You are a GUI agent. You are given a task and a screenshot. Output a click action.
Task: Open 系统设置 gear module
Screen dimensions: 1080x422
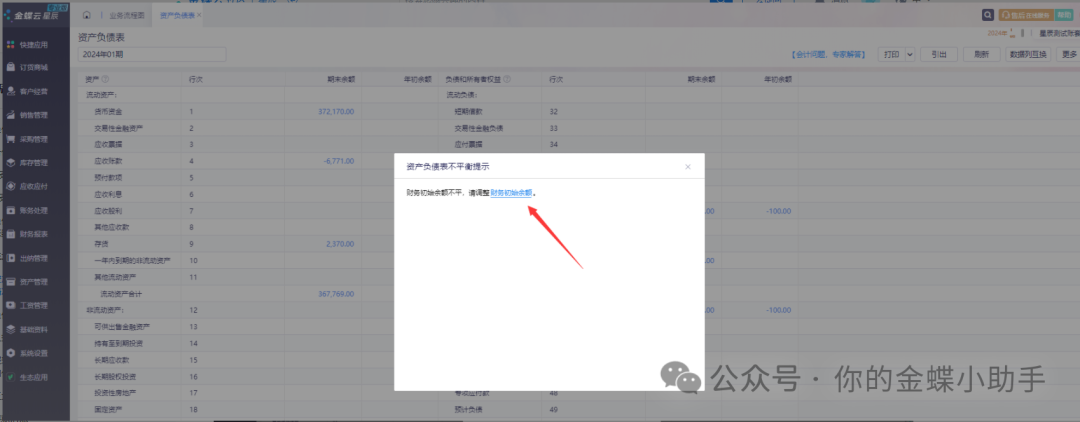34,353
